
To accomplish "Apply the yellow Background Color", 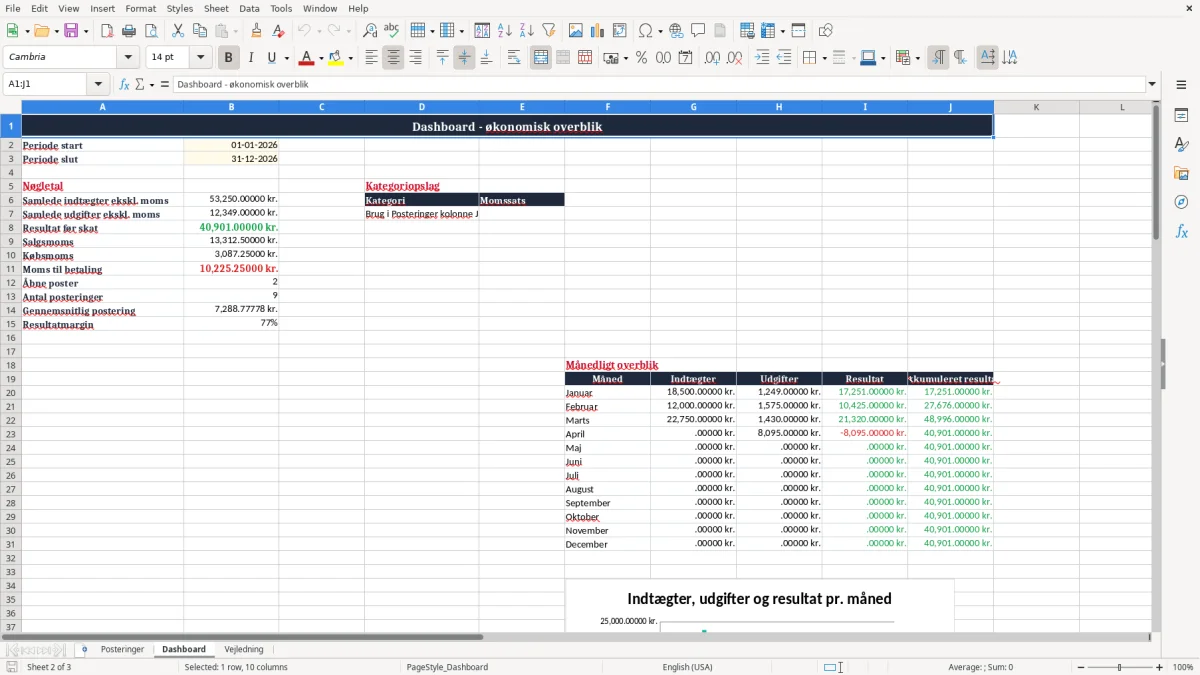I will point(336,58).
